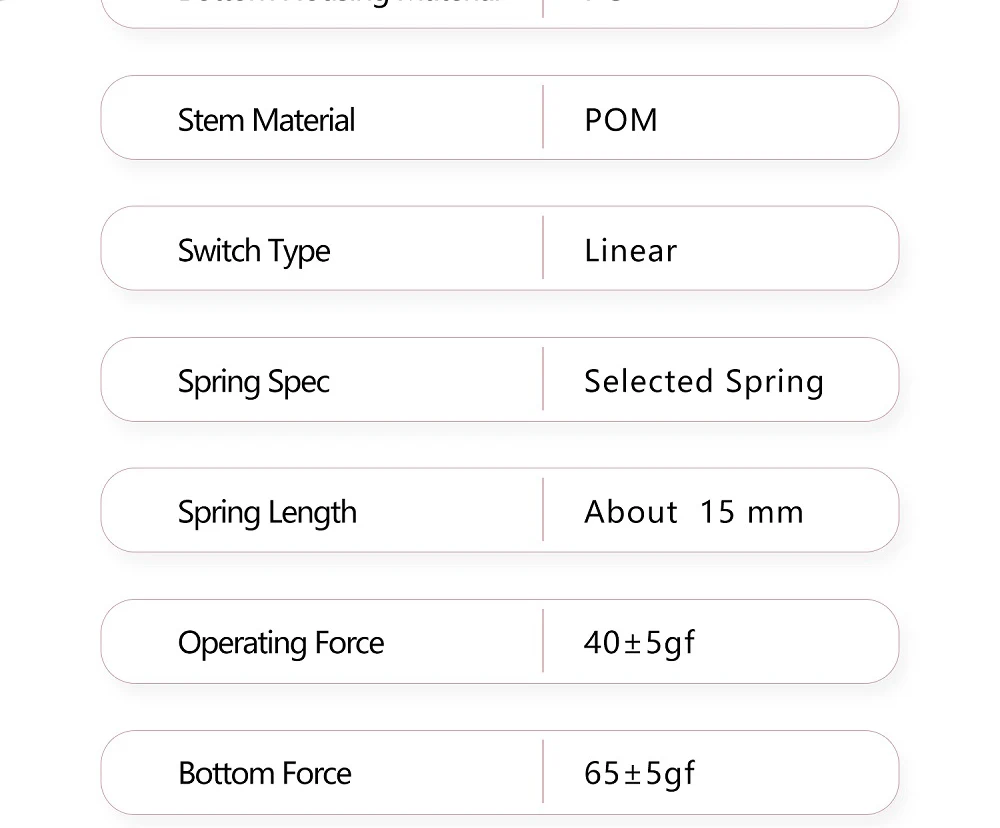Click the "mm" unit in Spring Length value
The width and height of the screenshot is (1000, 828).
(x=775, y=514)
